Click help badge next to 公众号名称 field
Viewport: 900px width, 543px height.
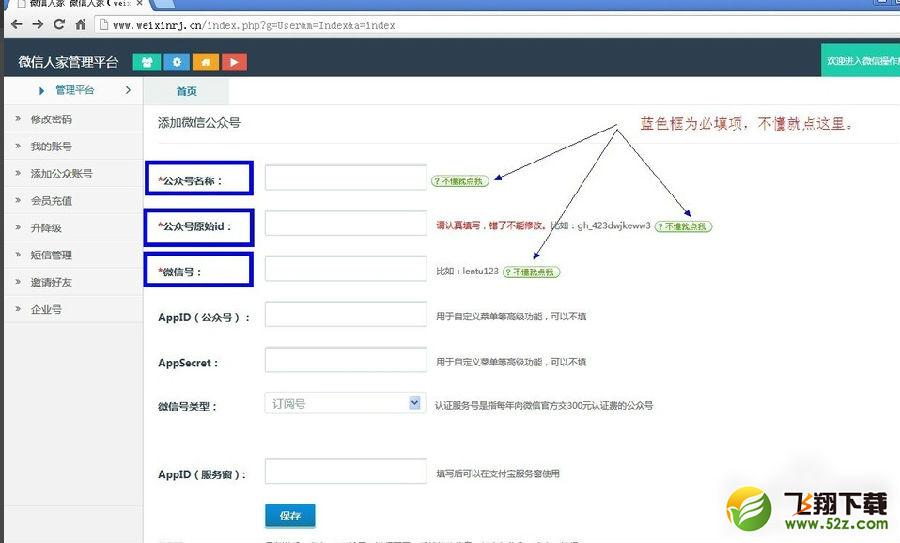pyautogui.click(x=460, y=181)
